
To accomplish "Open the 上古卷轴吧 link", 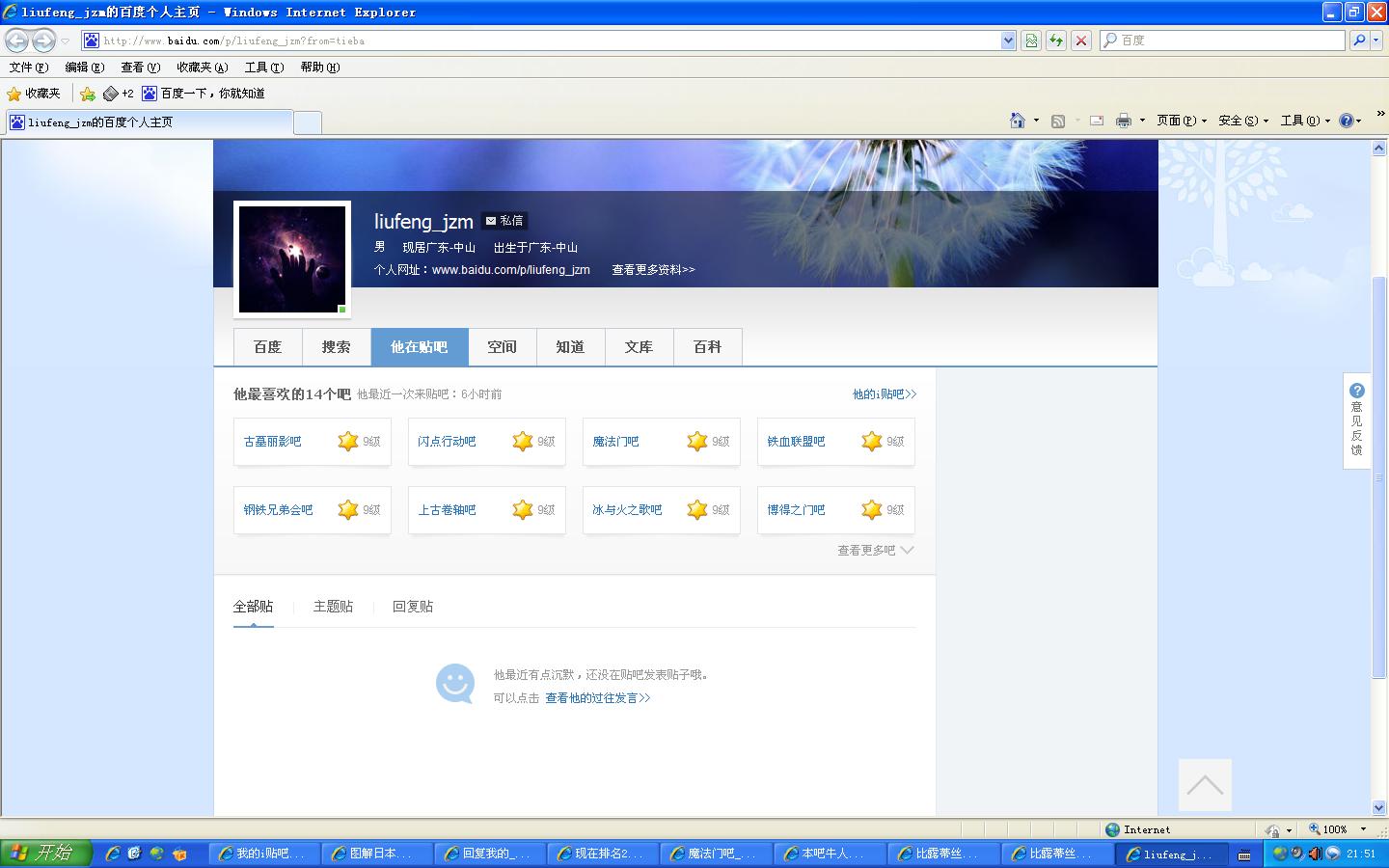I will point(447,510).
